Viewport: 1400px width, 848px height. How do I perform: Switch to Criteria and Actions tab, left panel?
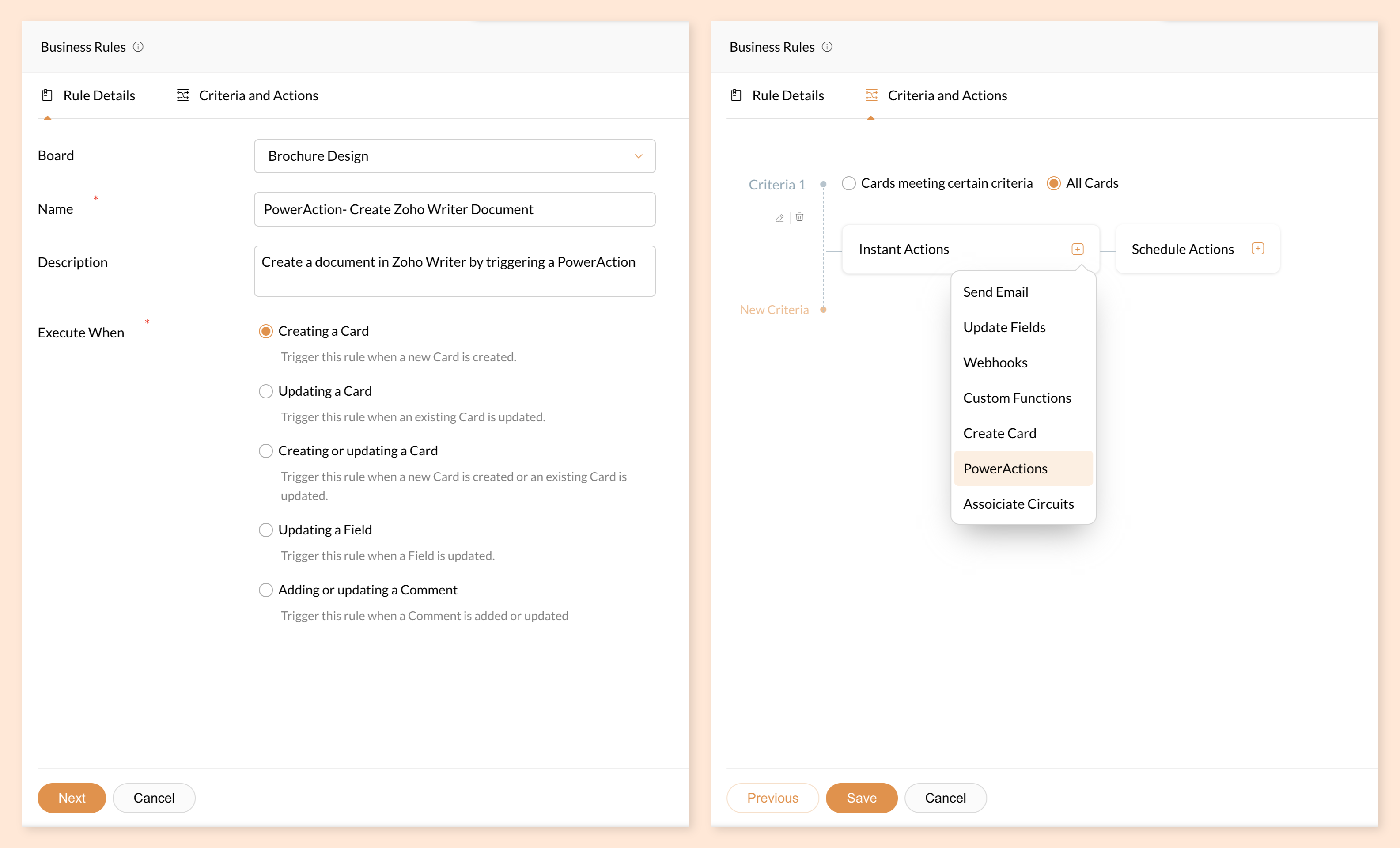click(x=258, y=95)
